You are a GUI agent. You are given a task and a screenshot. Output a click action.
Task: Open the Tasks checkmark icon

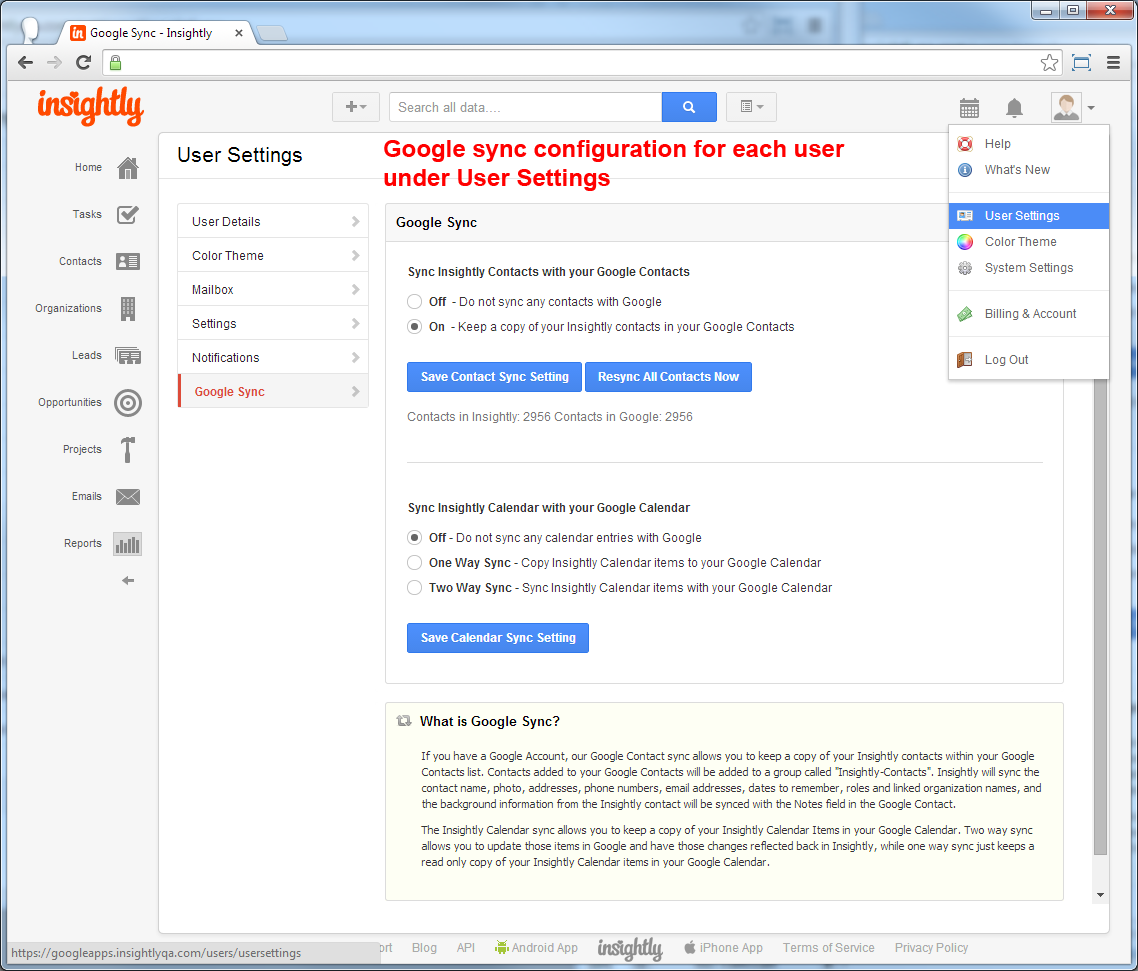coord(128,215)
